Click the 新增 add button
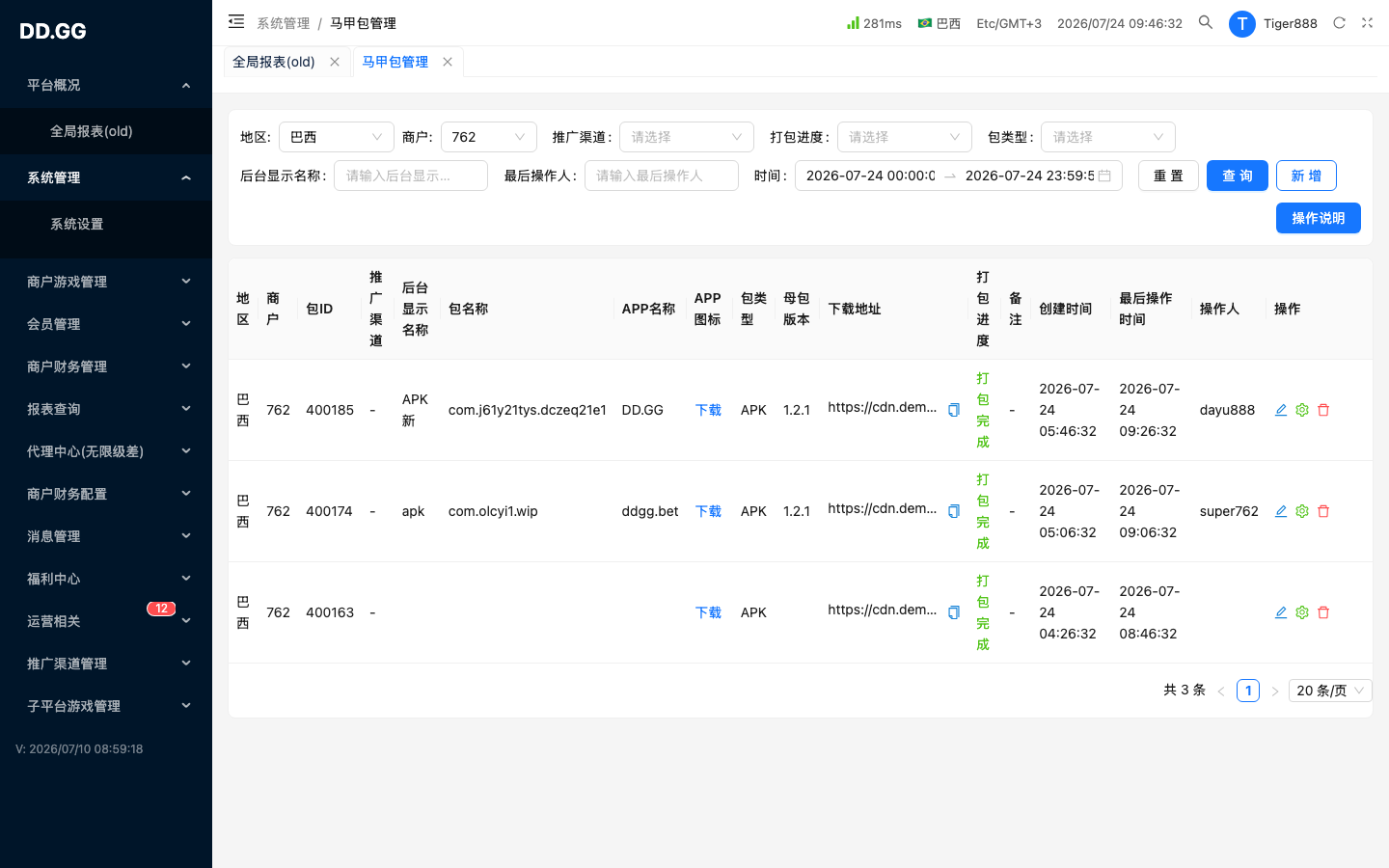 click(x=1306, y=176)
